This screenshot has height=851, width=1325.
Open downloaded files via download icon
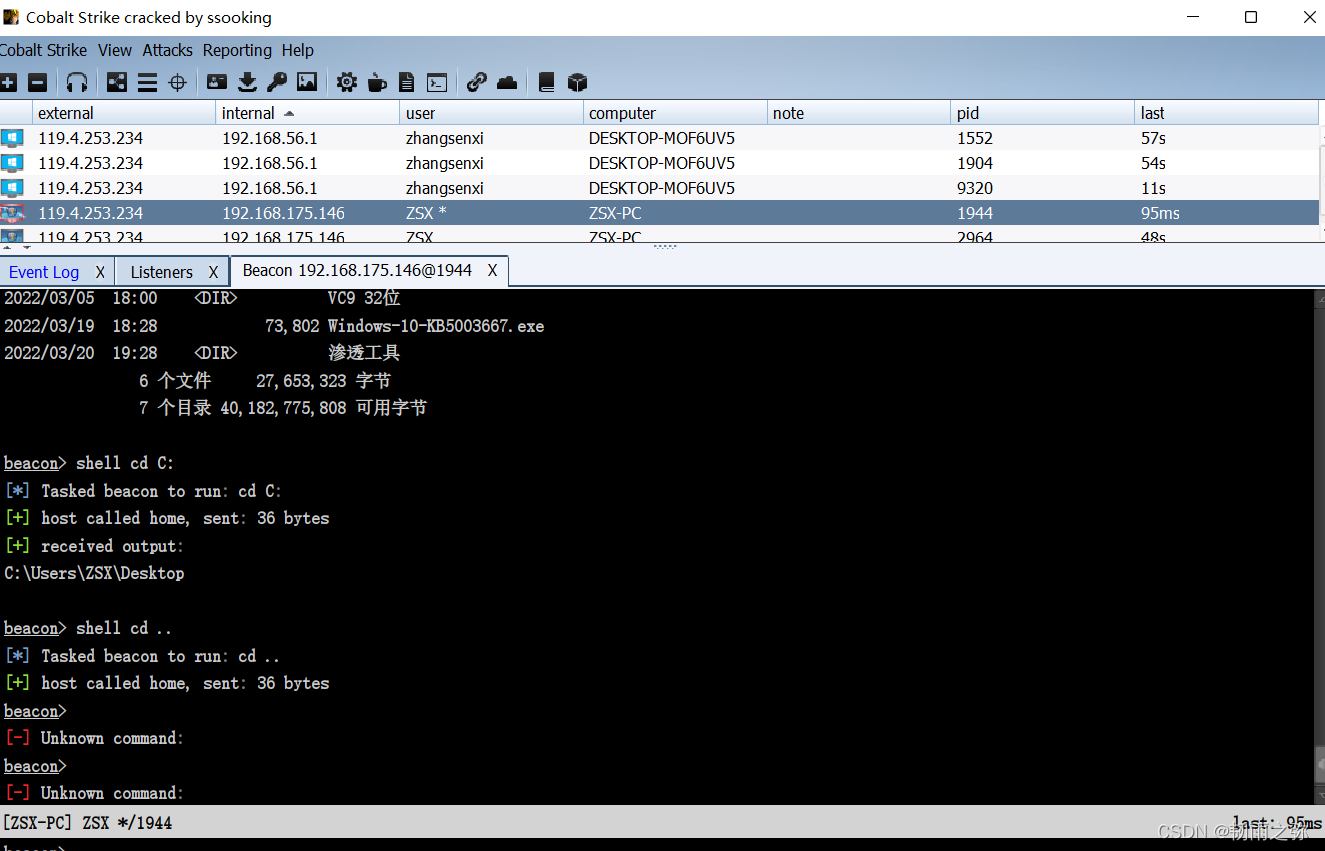click(247, 82)
